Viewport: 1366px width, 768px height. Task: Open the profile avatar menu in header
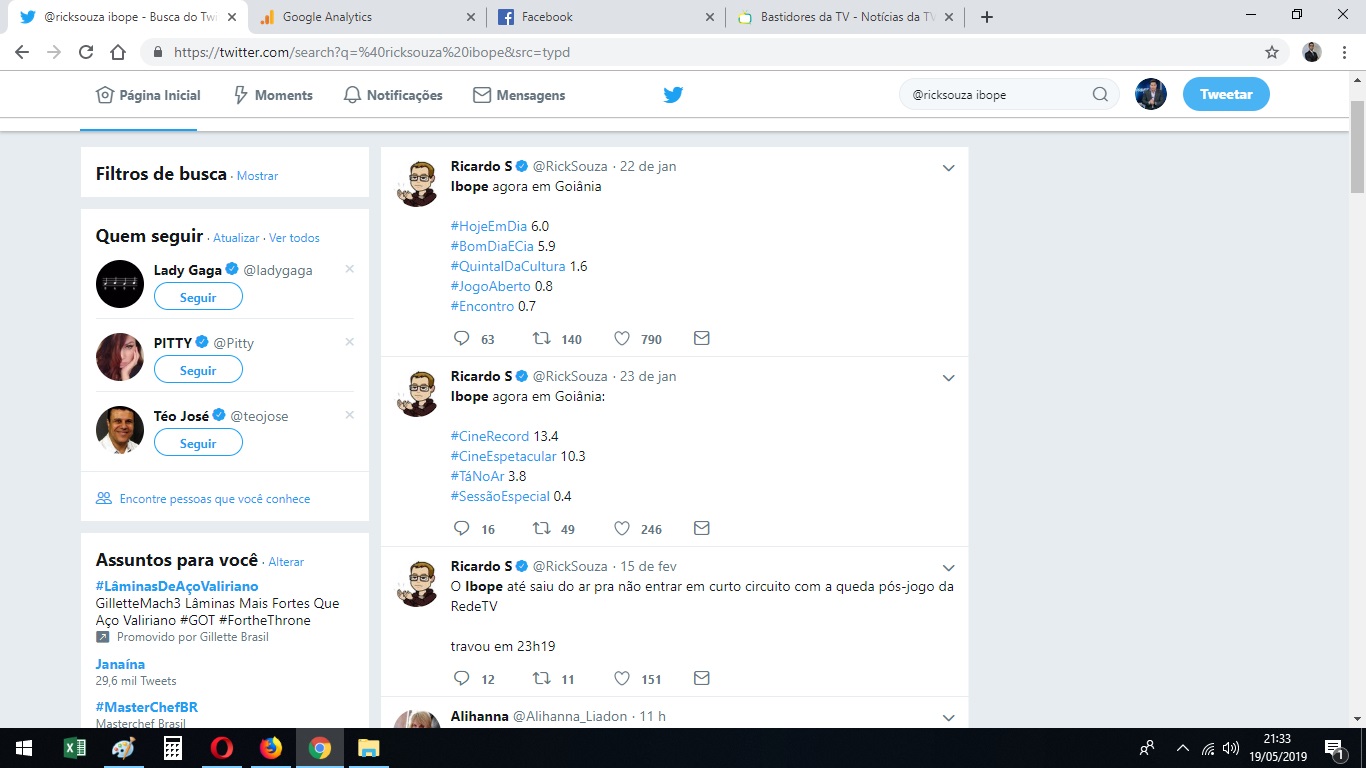1151,95
